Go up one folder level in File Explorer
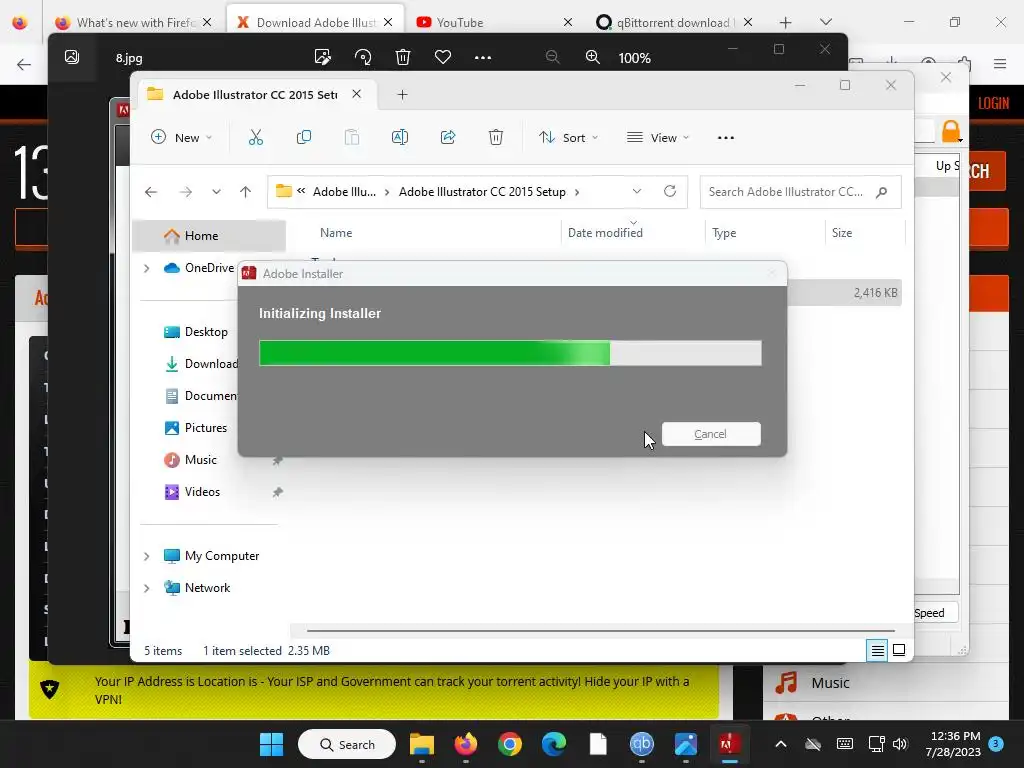Image resolution: width=1024 pixels, height=768 pixels. coord(246,192)
